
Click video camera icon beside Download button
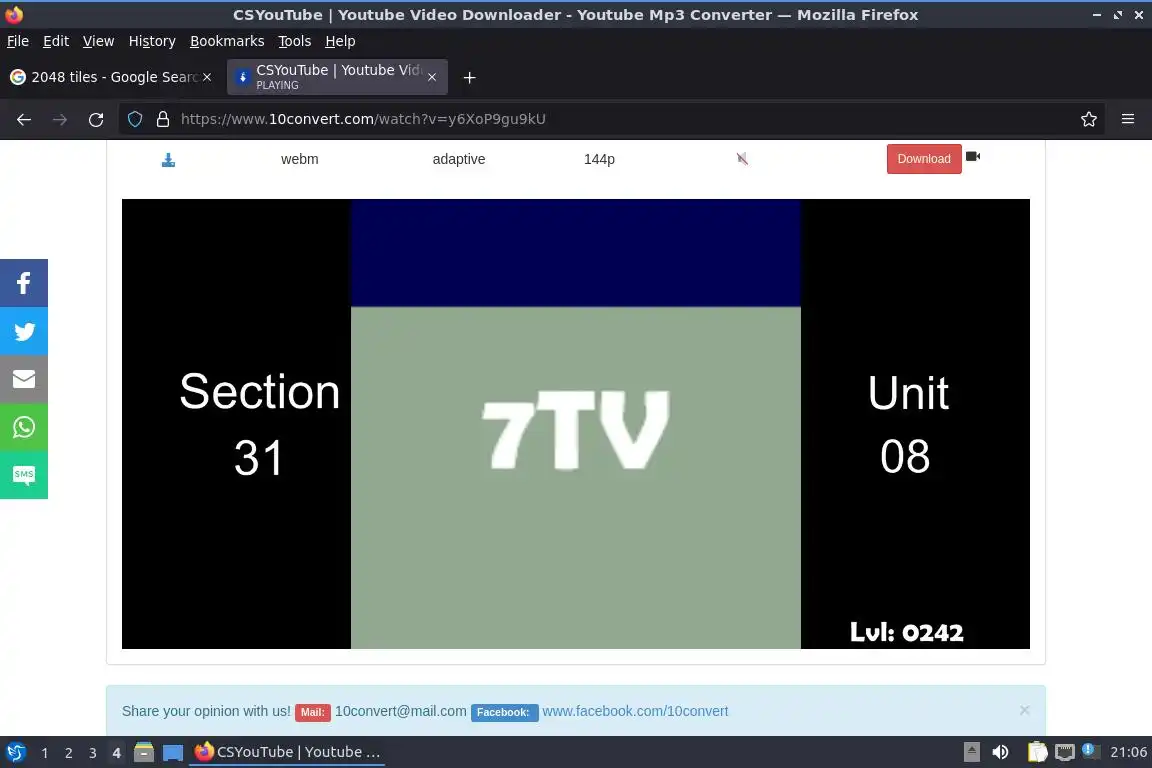click(973, 157)
